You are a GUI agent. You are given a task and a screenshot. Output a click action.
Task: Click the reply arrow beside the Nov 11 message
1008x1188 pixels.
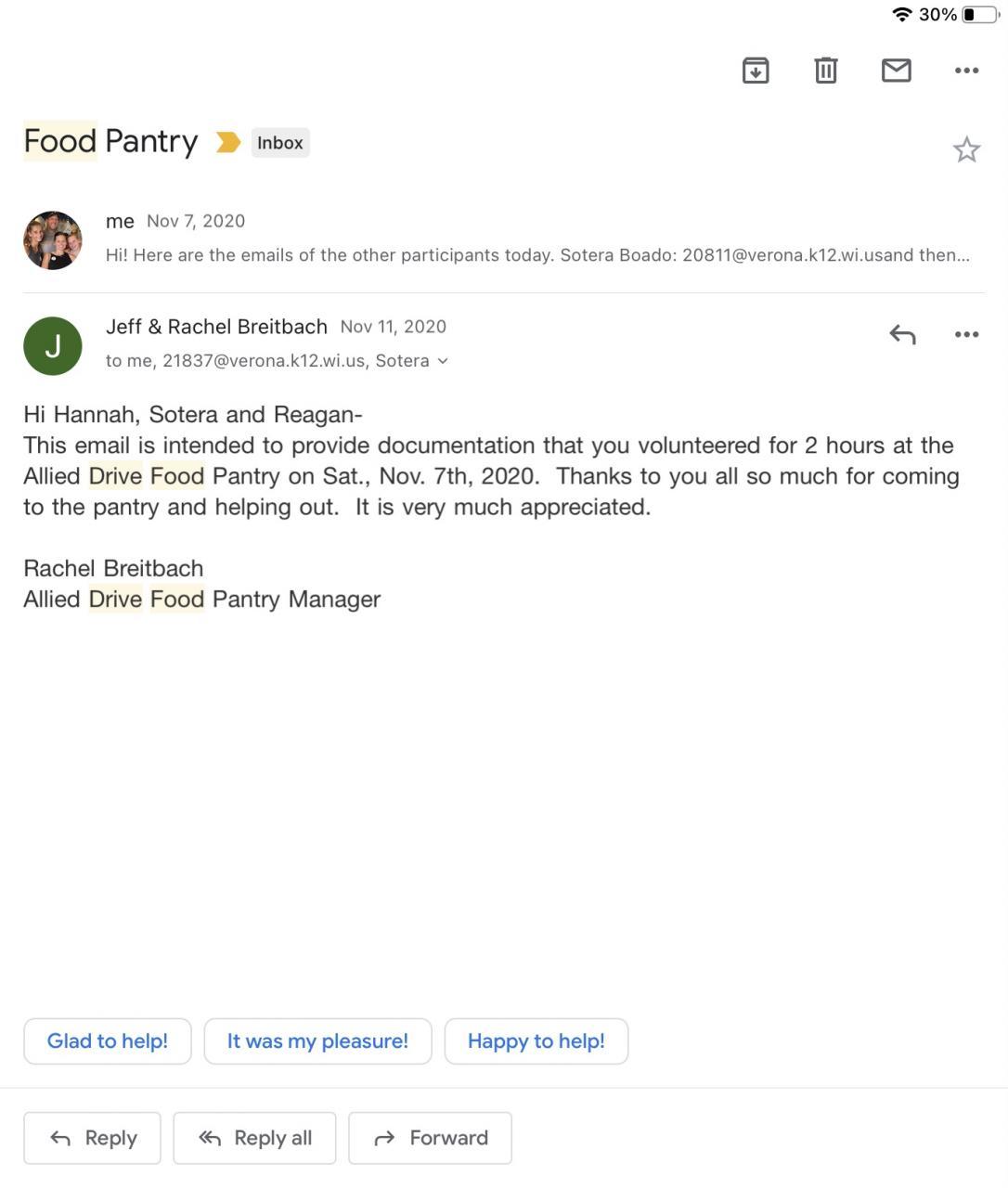[902, 334]
